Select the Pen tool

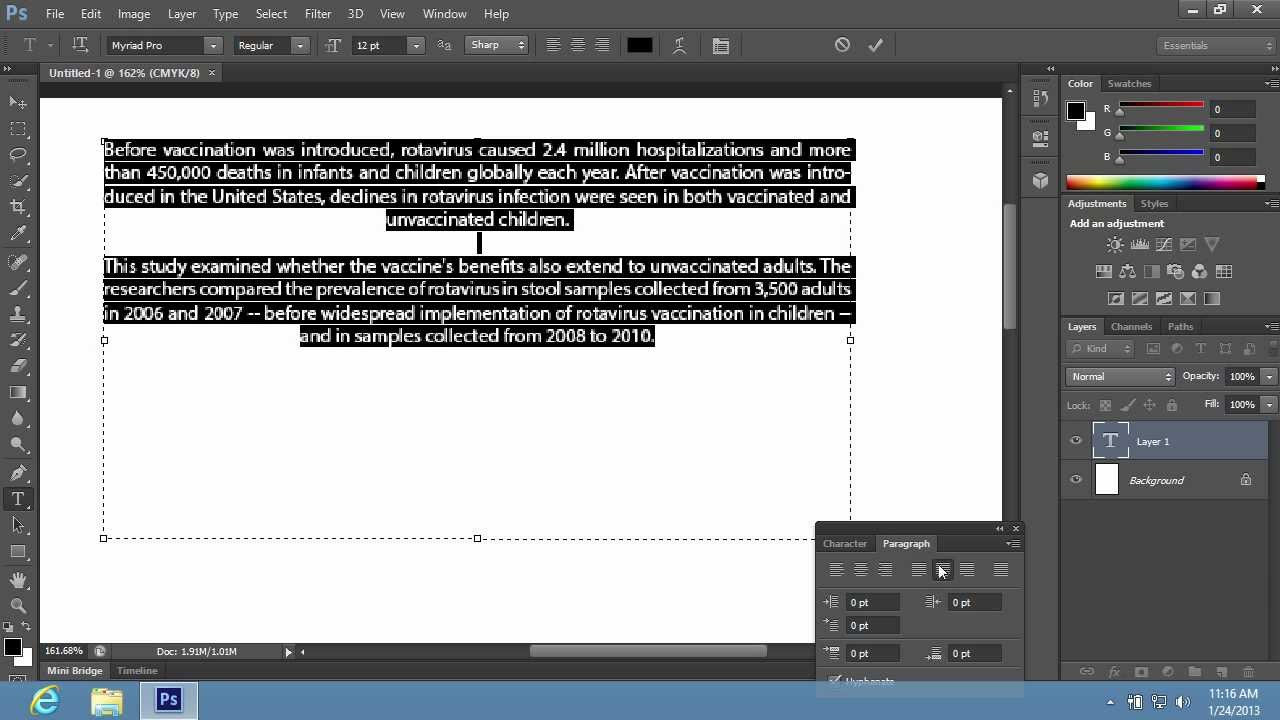point(18,472)
